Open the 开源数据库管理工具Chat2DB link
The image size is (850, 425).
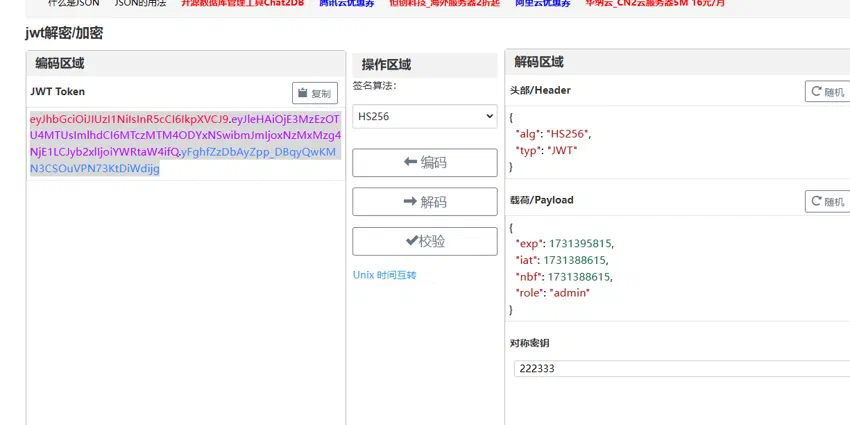point(242,3)
